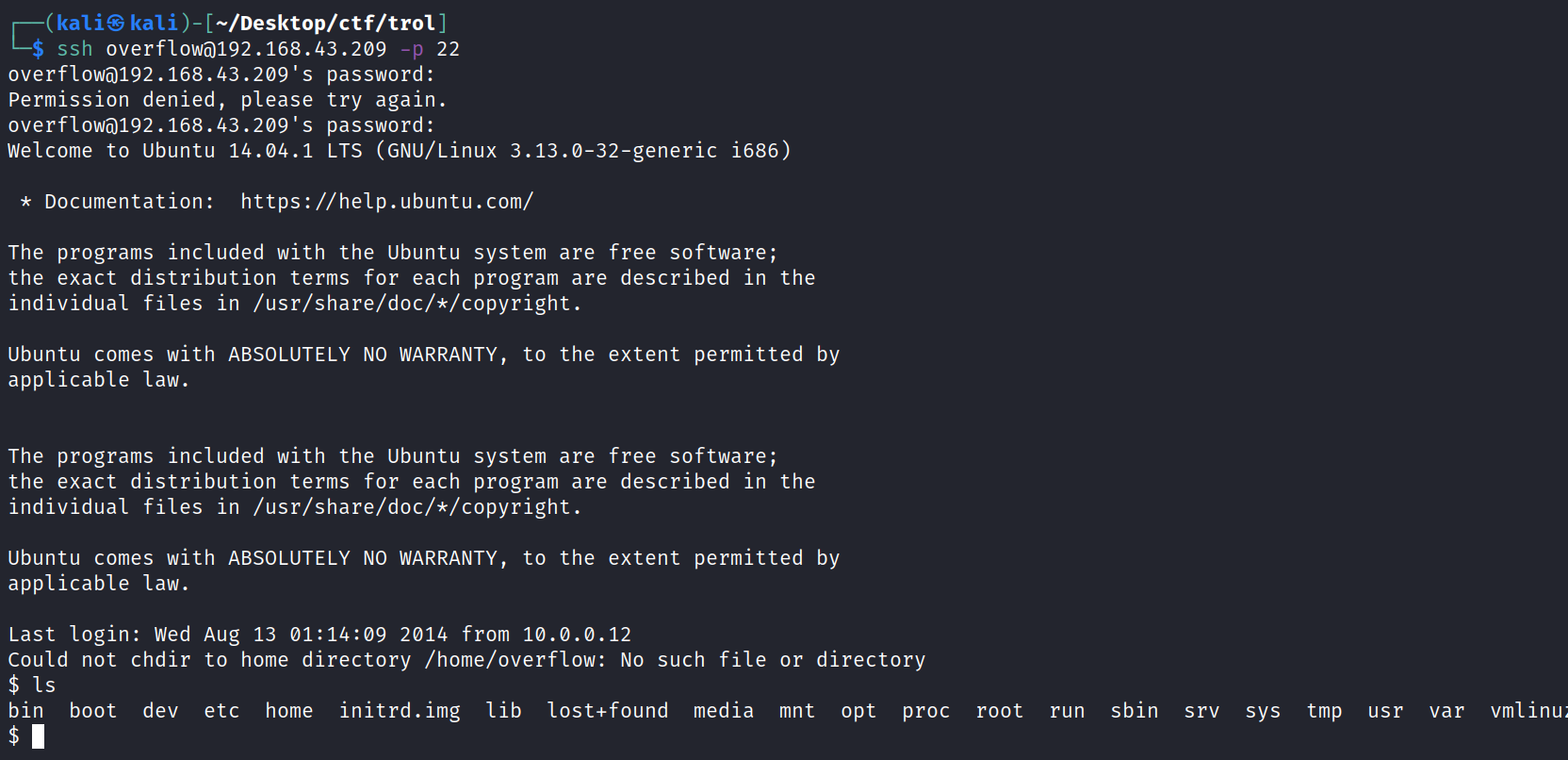Image resolution: width=1568 pixels, height=760 pixels.
Task: Click the 'initrd.img' file name
Action: click(400, 711)
